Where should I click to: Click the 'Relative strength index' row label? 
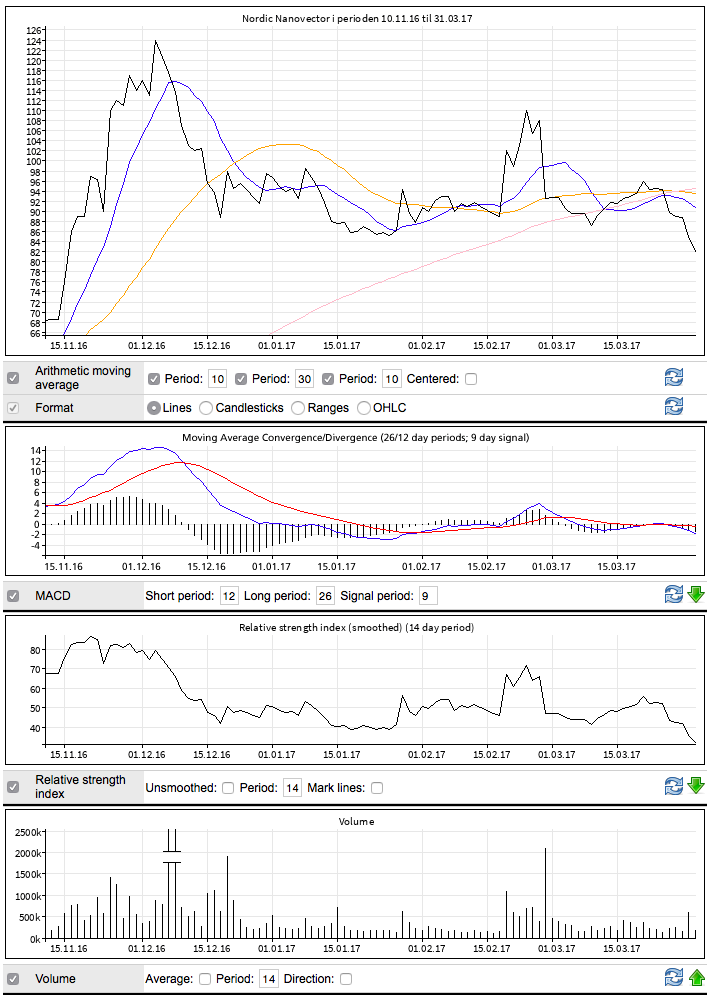(x=81, y=786)
